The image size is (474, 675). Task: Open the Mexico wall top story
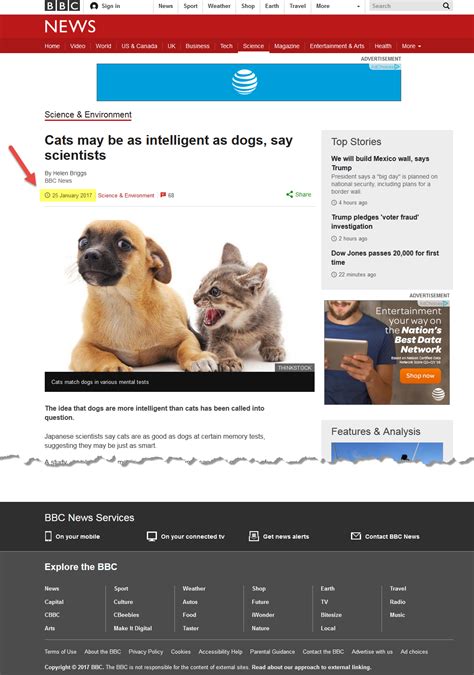click(x=380, y=163)
